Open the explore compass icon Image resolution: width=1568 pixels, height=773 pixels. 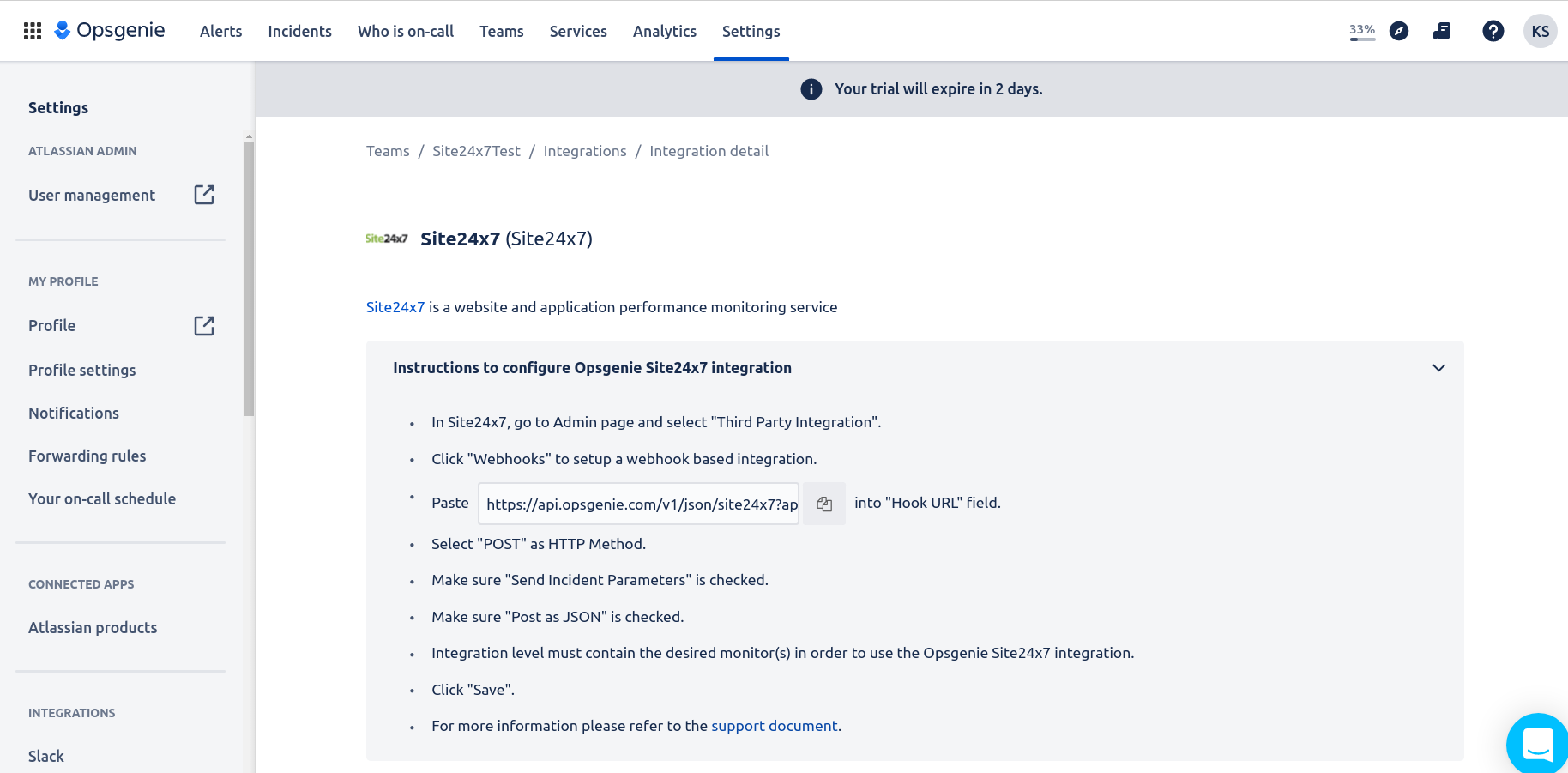click(x=1398, y=30)
